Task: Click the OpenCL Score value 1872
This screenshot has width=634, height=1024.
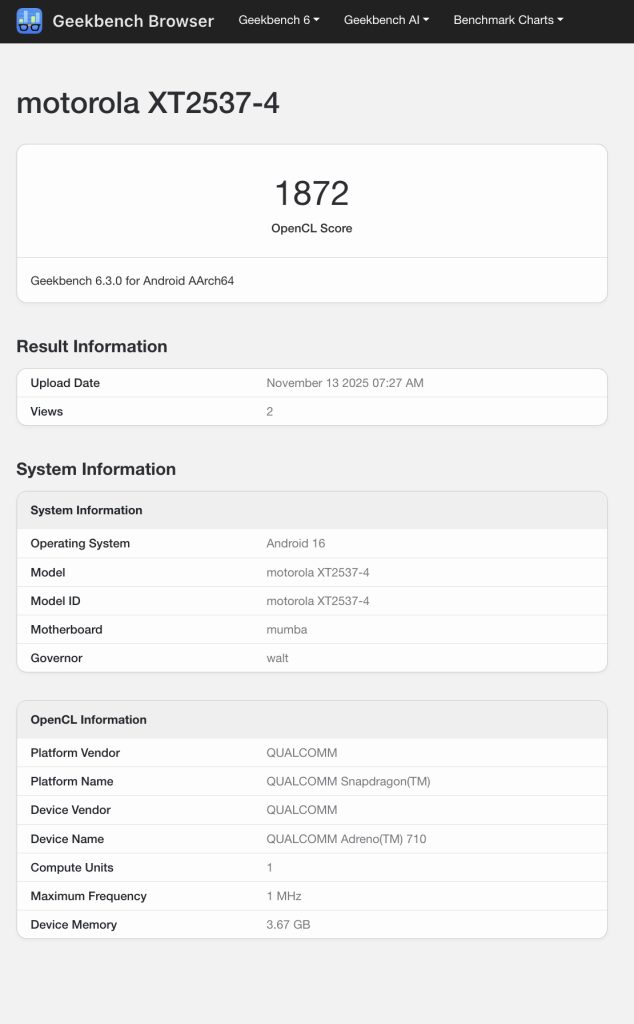Action: [310, 190]
